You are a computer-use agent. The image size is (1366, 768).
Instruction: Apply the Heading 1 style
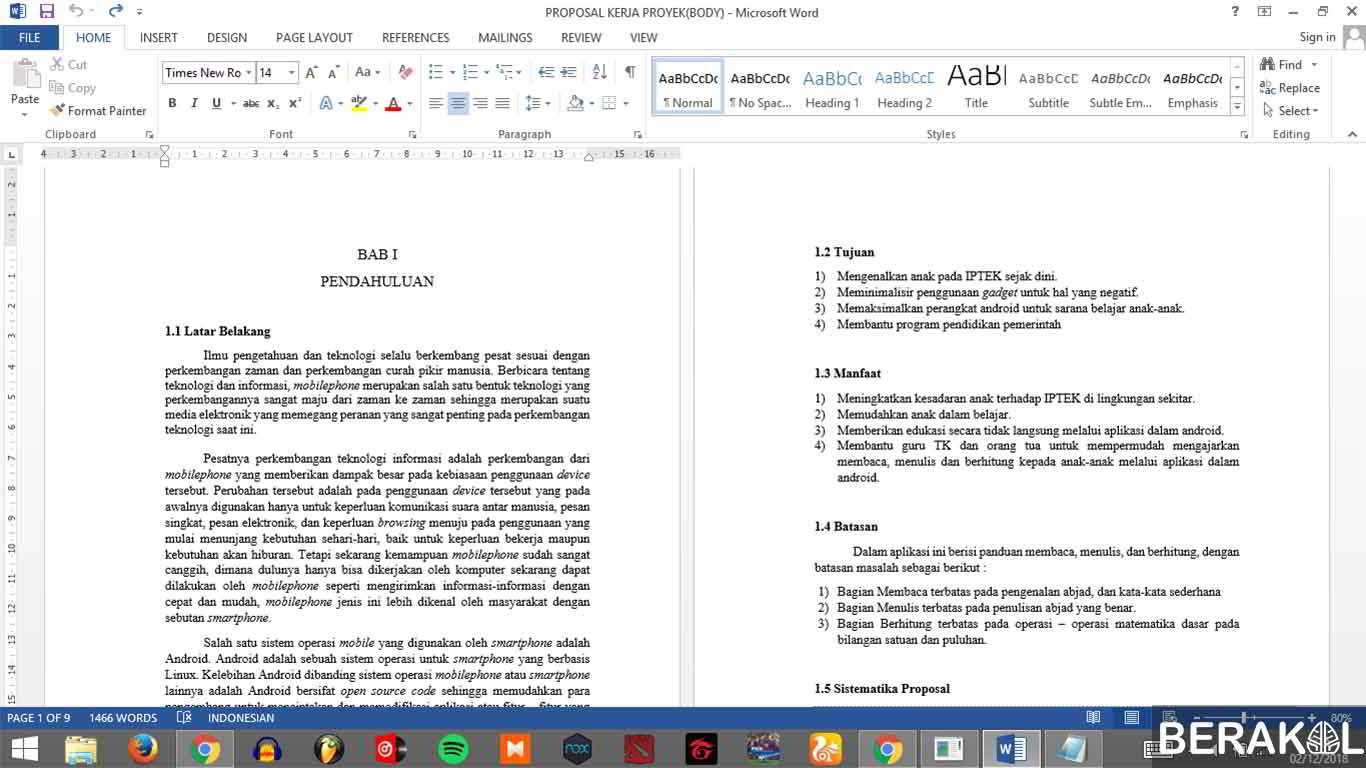tap(832, 87)
